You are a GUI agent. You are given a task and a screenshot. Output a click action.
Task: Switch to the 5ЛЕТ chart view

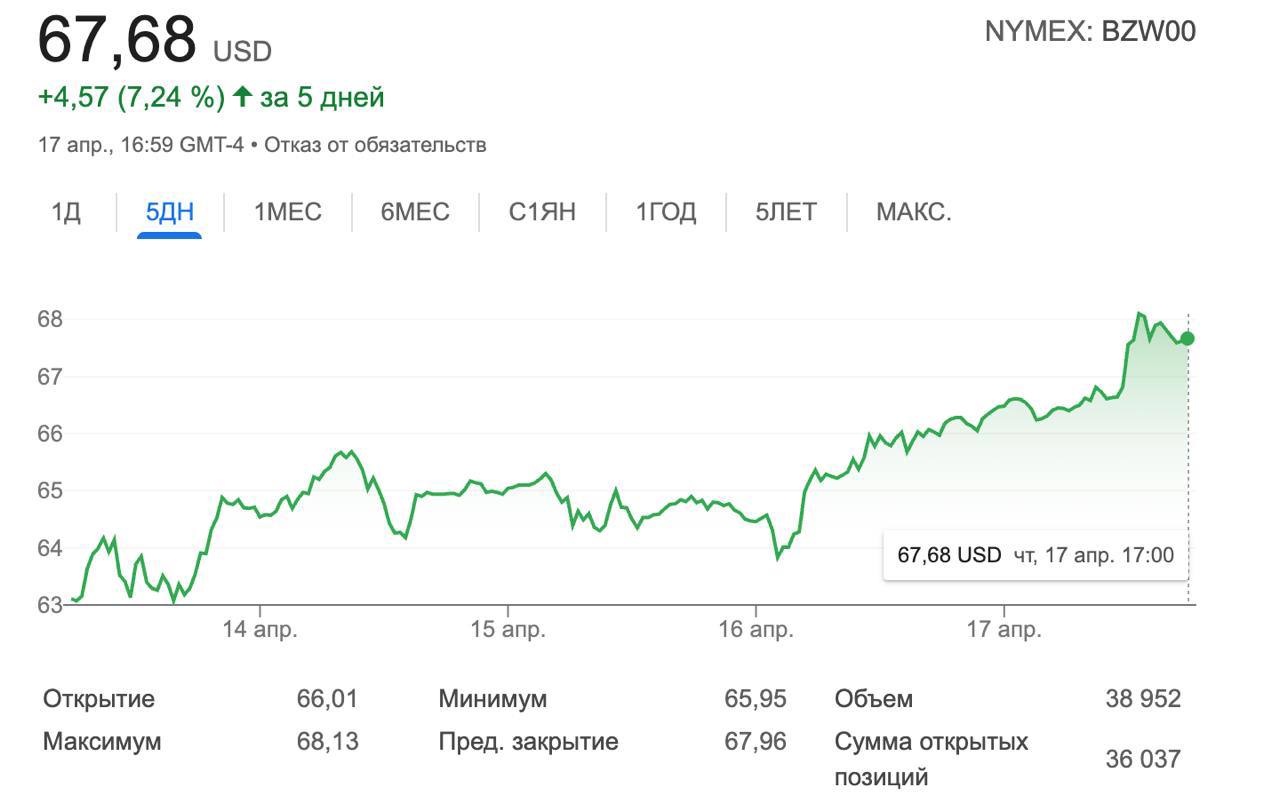(786, 212)
